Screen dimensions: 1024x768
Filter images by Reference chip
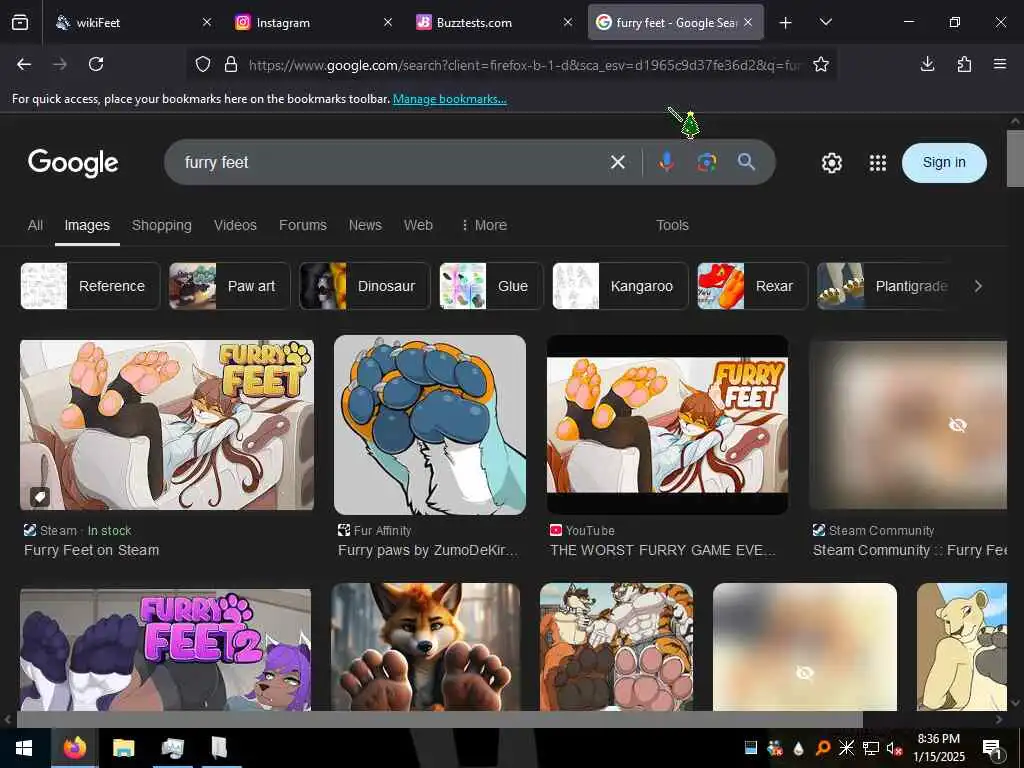(90, 286)
